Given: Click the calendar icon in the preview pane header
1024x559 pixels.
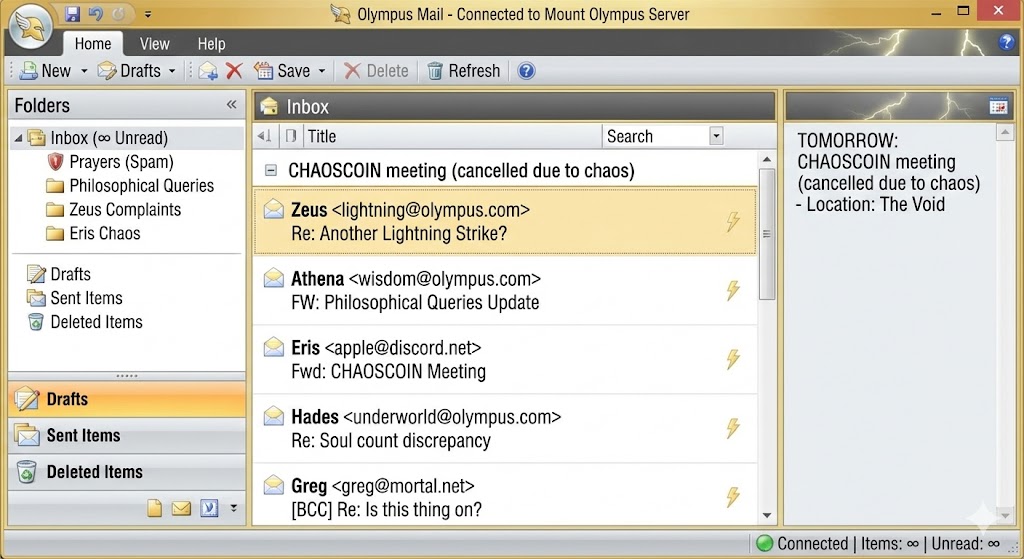Looking at the screenshot, I should 998,106.
